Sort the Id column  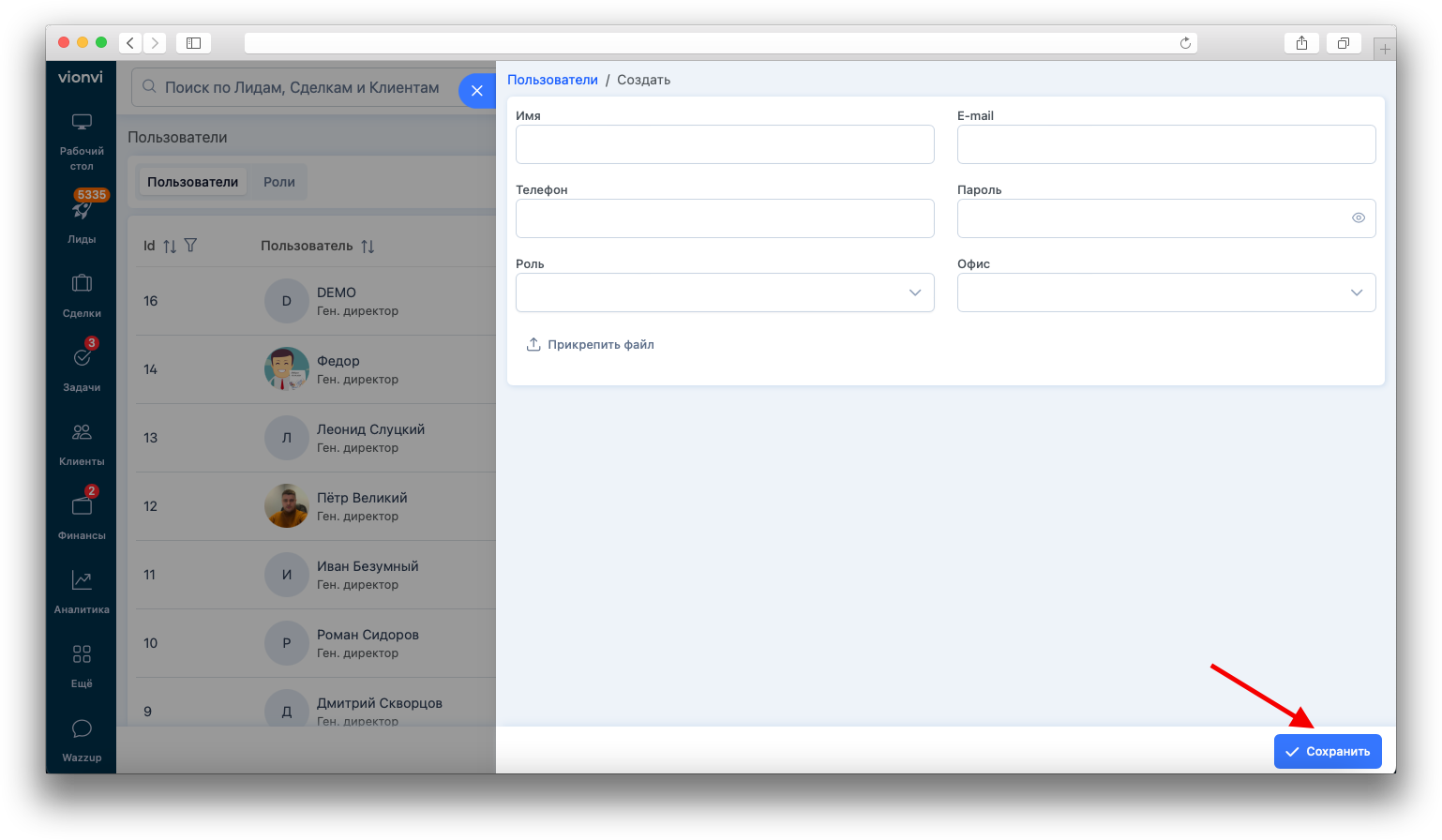coord(170,246)
